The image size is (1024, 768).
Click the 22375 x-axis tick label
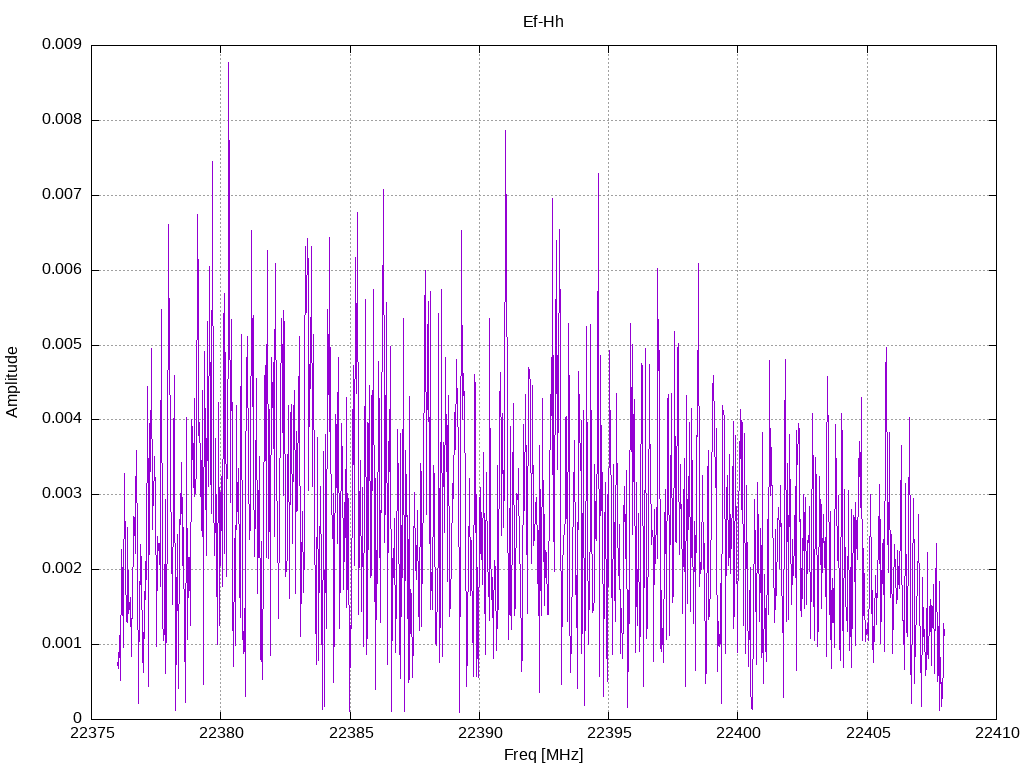(91, 733)
